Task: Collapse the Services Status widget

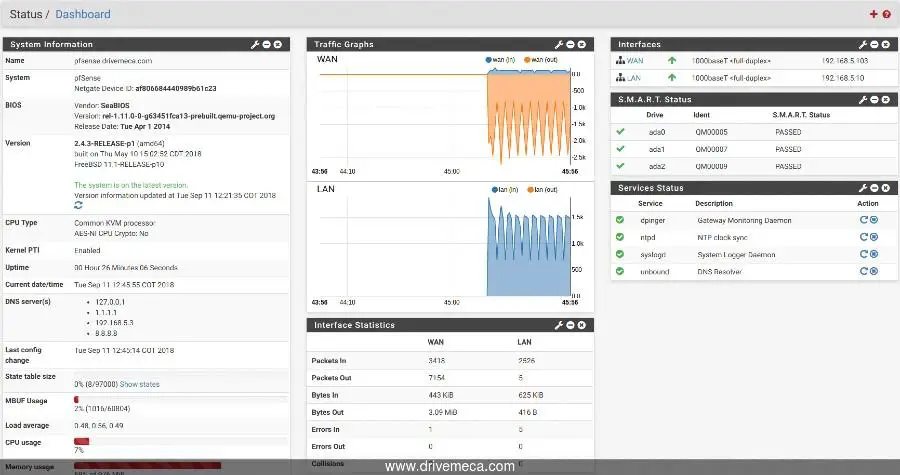Action: (874, 188)
